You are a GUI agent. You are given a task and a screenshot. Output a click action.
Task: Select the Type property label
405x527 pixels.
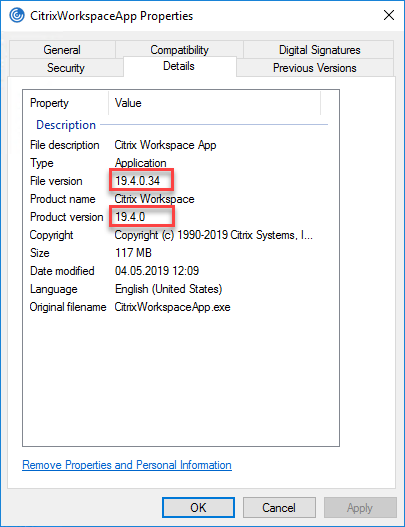point(42,163)
